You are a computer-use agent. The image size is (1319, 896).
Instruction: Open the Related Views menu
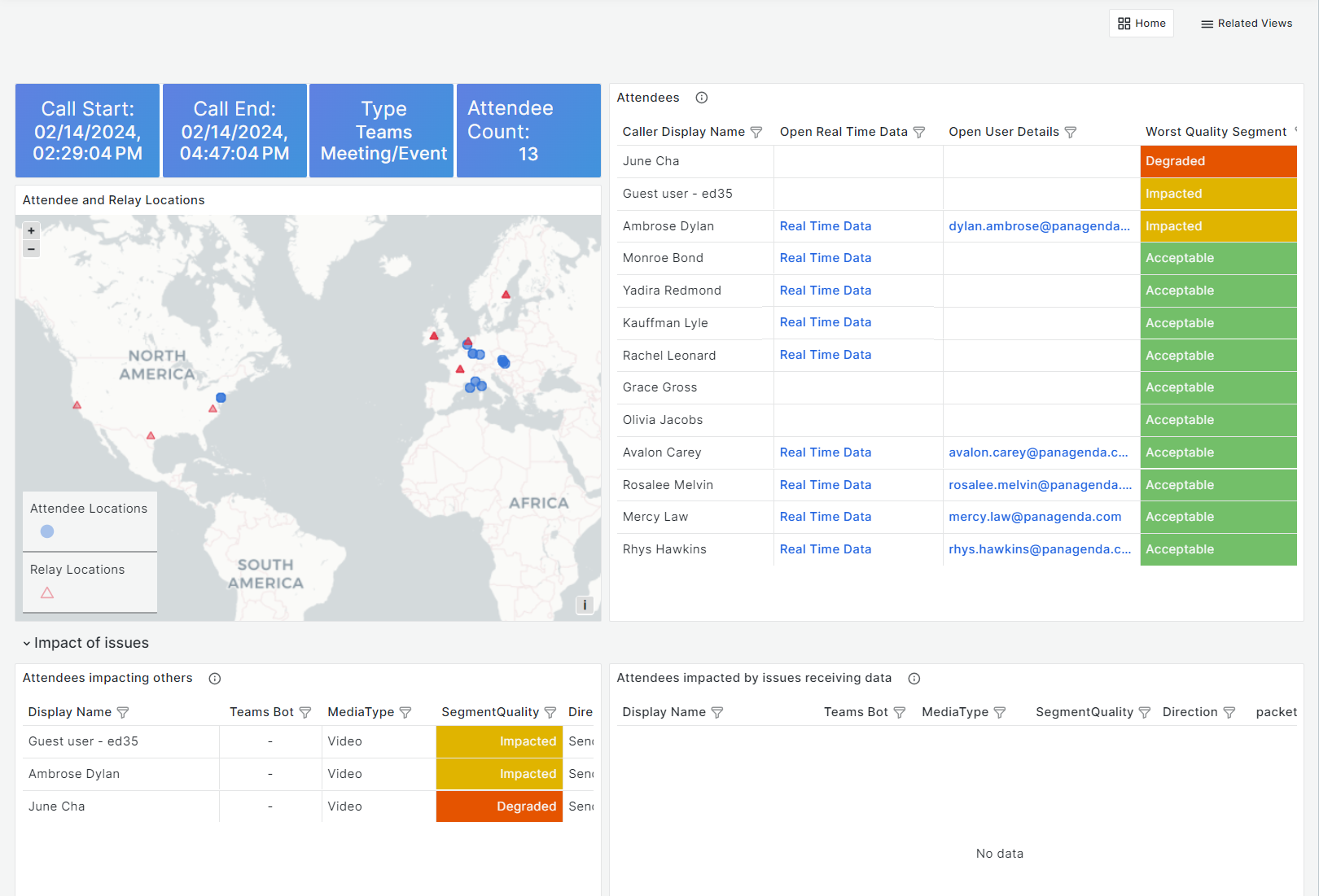tap(1247, 24)
